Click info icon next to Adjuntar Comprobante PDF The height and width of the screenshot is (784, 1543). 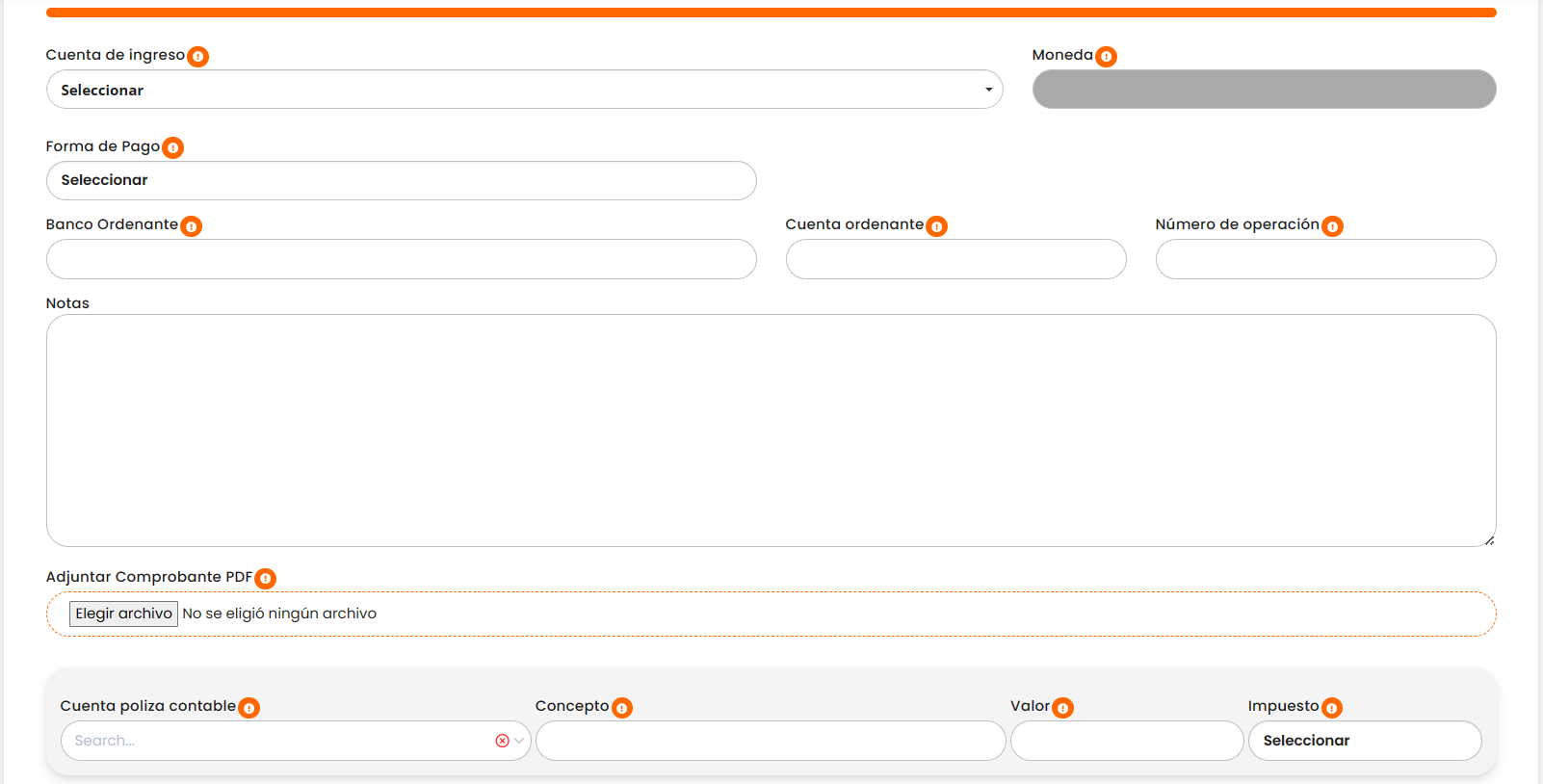265,579
